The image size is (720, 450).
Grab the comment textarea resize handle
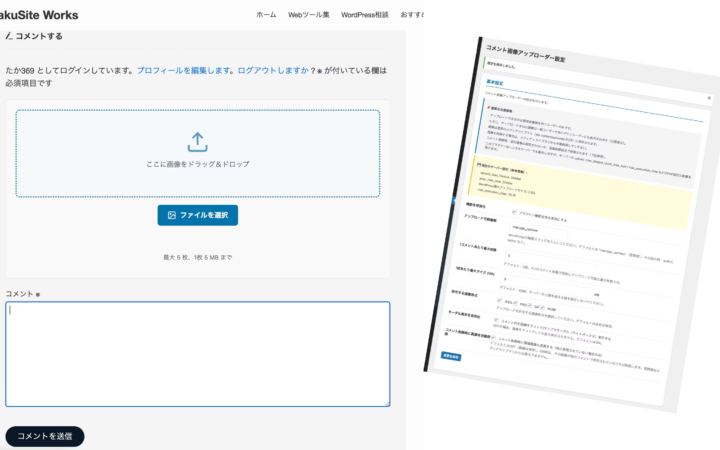pyautogui.click(x=387, y=403)
